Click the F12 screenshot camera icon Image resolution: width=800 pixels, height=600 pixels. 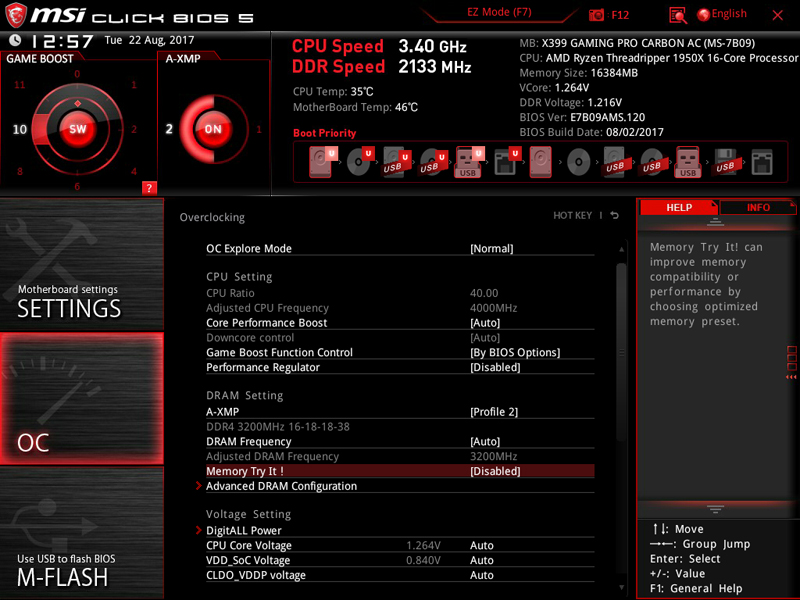pos(596,15)
